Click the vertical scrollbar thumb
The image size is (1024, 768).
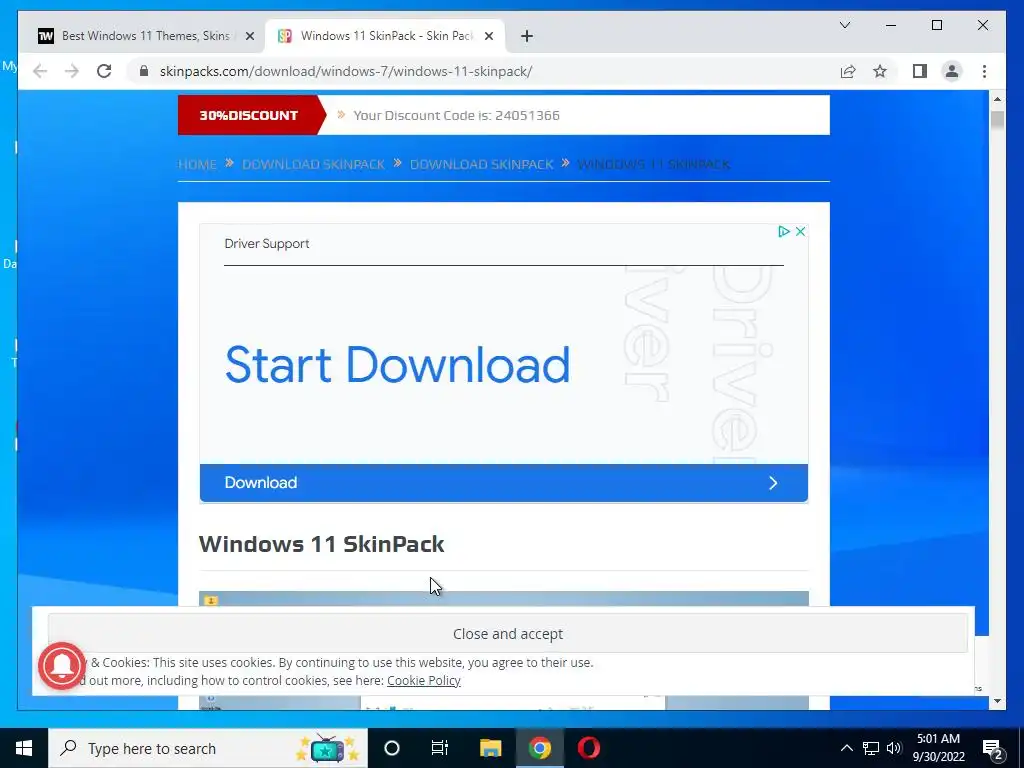997,121
